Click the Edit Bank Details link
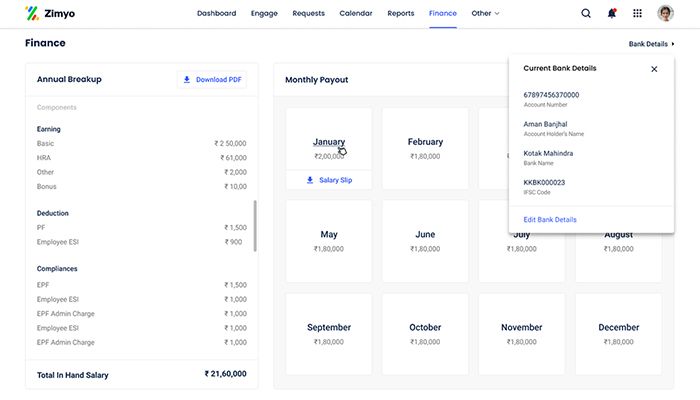Image resolution: width=700 pixels, height=400 pixels. pyautogui.click(x=550, y=219)
